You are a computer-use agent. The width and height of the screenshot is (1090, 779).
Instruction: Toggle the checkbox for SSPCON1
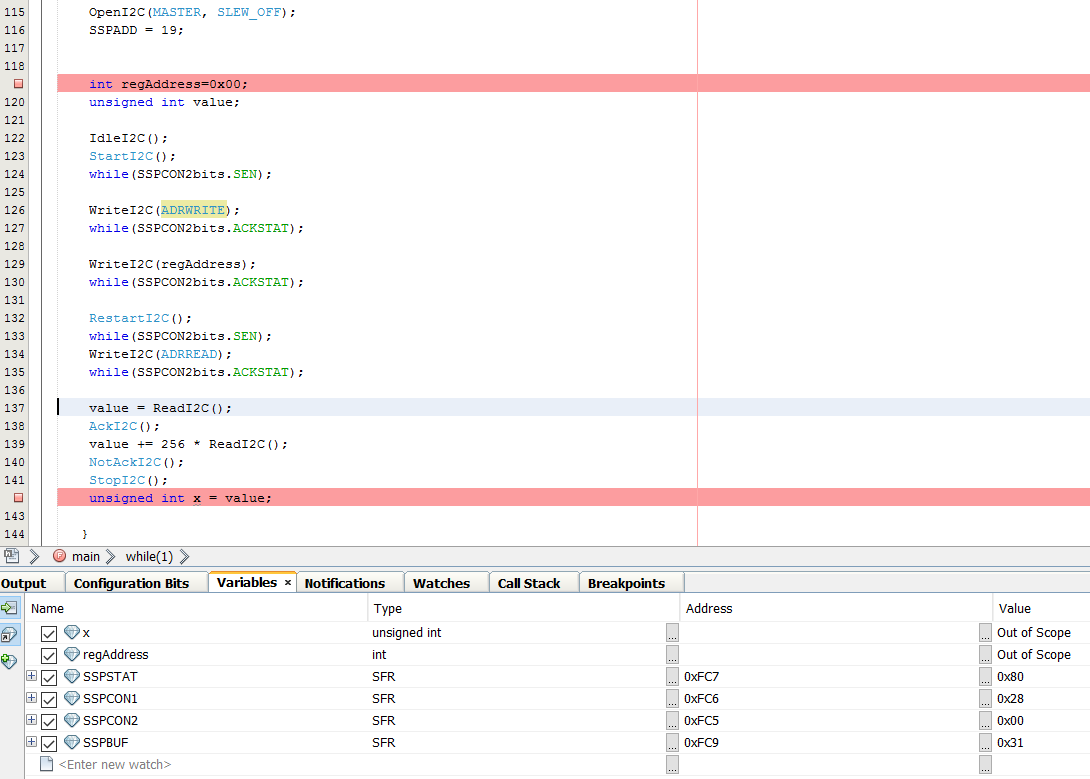[x=49, y=699]
